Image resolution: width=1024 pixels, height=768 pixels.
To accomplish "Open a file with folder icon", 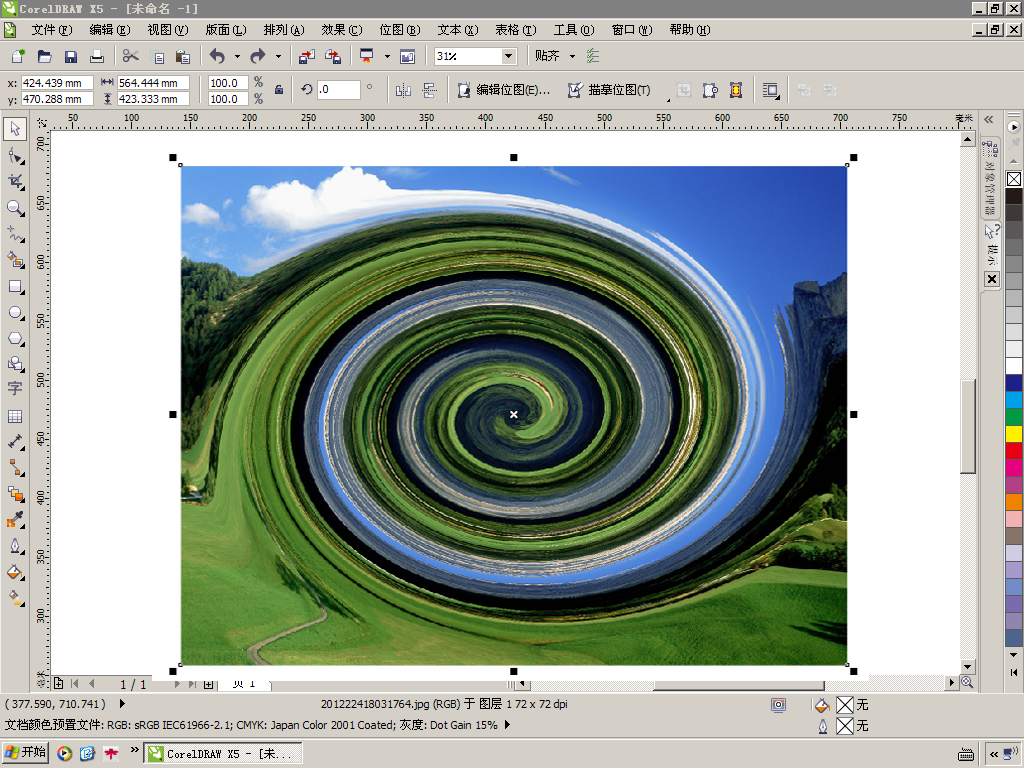I will (44, 56).
